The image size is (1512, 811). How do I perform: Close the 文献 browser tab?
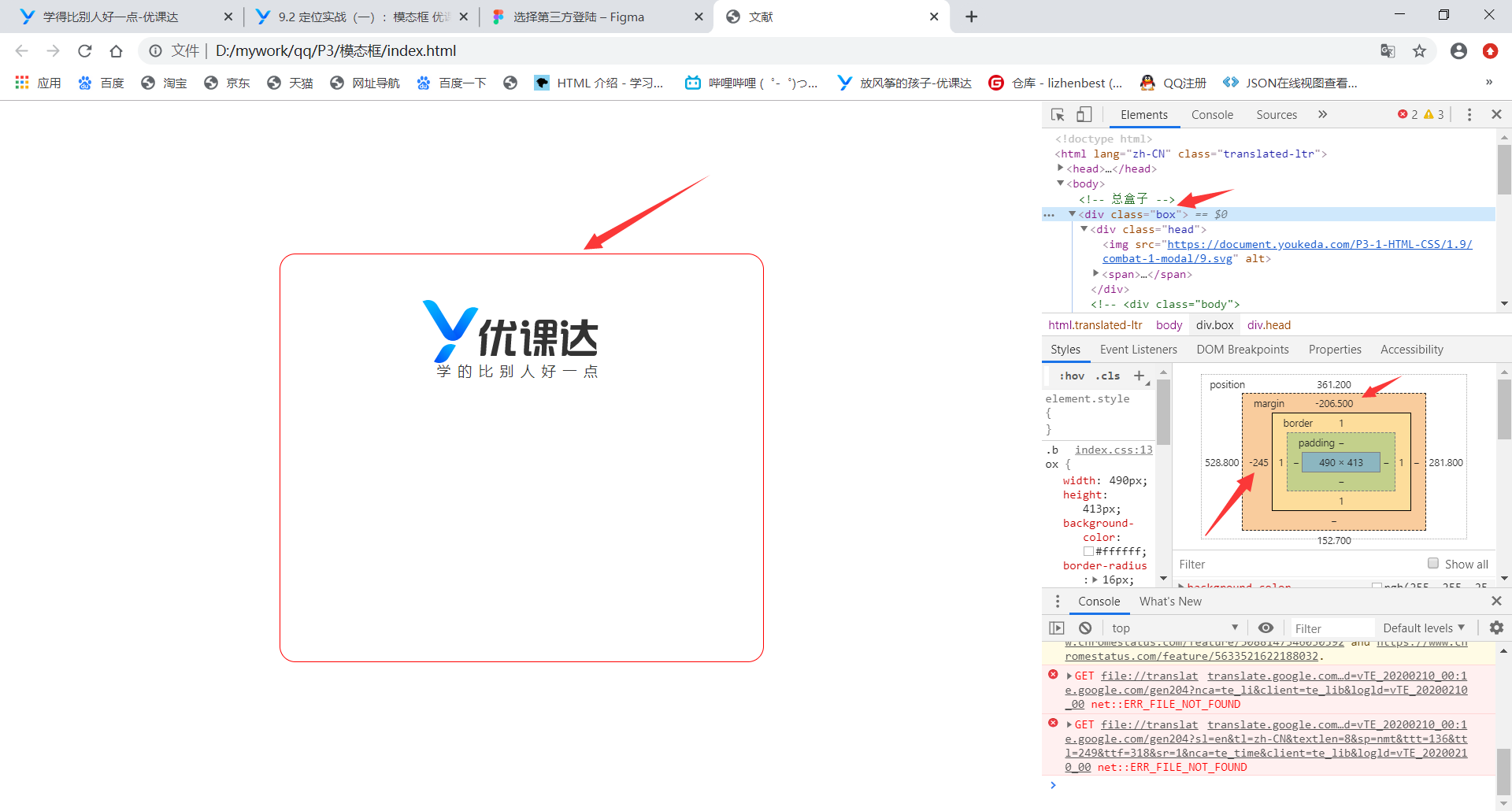coord(934,17)
